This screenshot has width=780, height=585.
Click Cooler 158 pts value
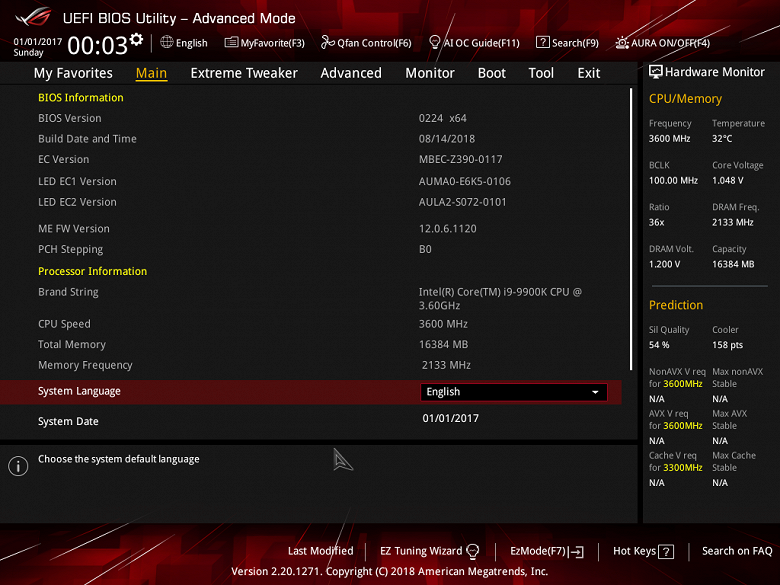coord(727,345)
